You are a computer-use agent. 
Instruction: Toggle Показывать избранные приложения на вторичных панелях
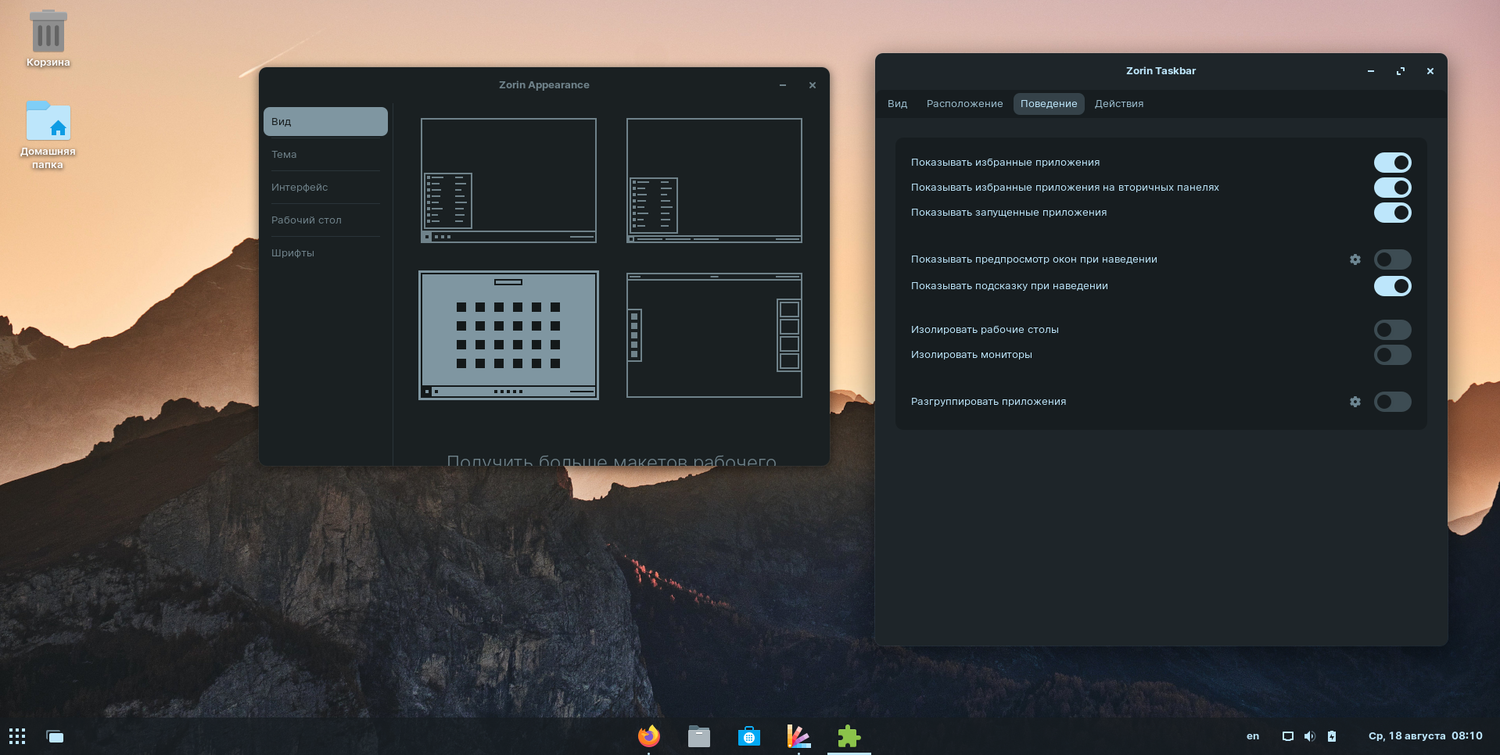(1393, 187)
